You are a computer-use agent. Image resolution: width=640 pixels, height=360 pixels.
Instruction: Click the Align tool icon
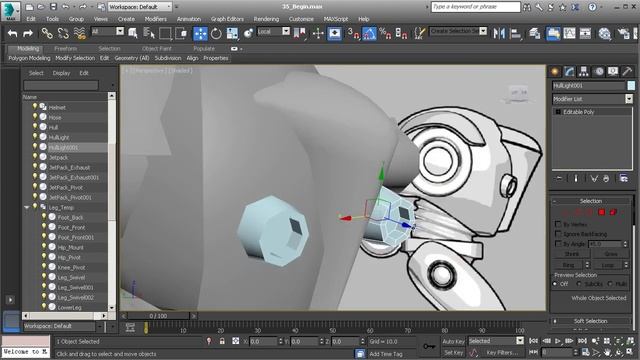516,33
